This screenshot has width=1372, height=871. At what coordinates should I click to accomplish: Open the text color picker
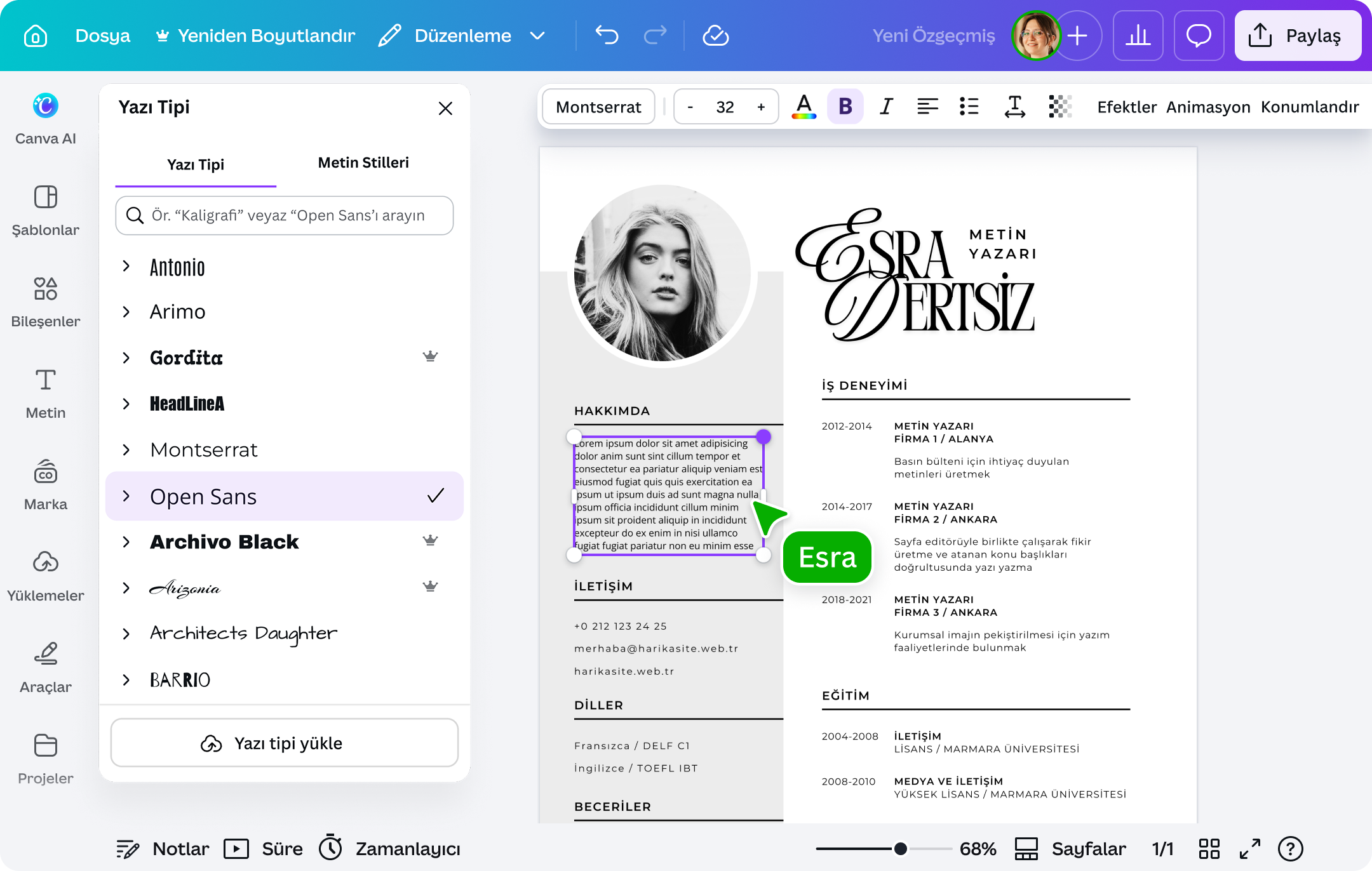(804, 107)
